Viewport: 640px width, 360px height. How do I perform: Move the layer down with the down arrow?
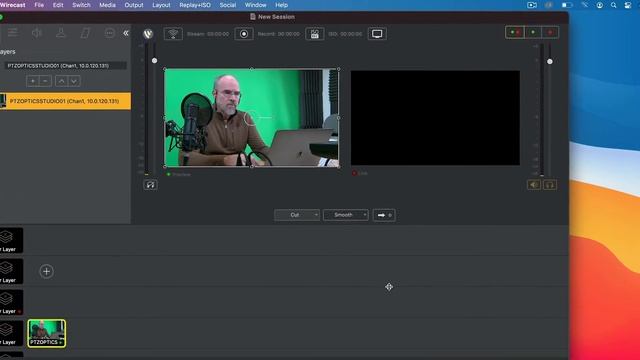(x=74, y=81)
